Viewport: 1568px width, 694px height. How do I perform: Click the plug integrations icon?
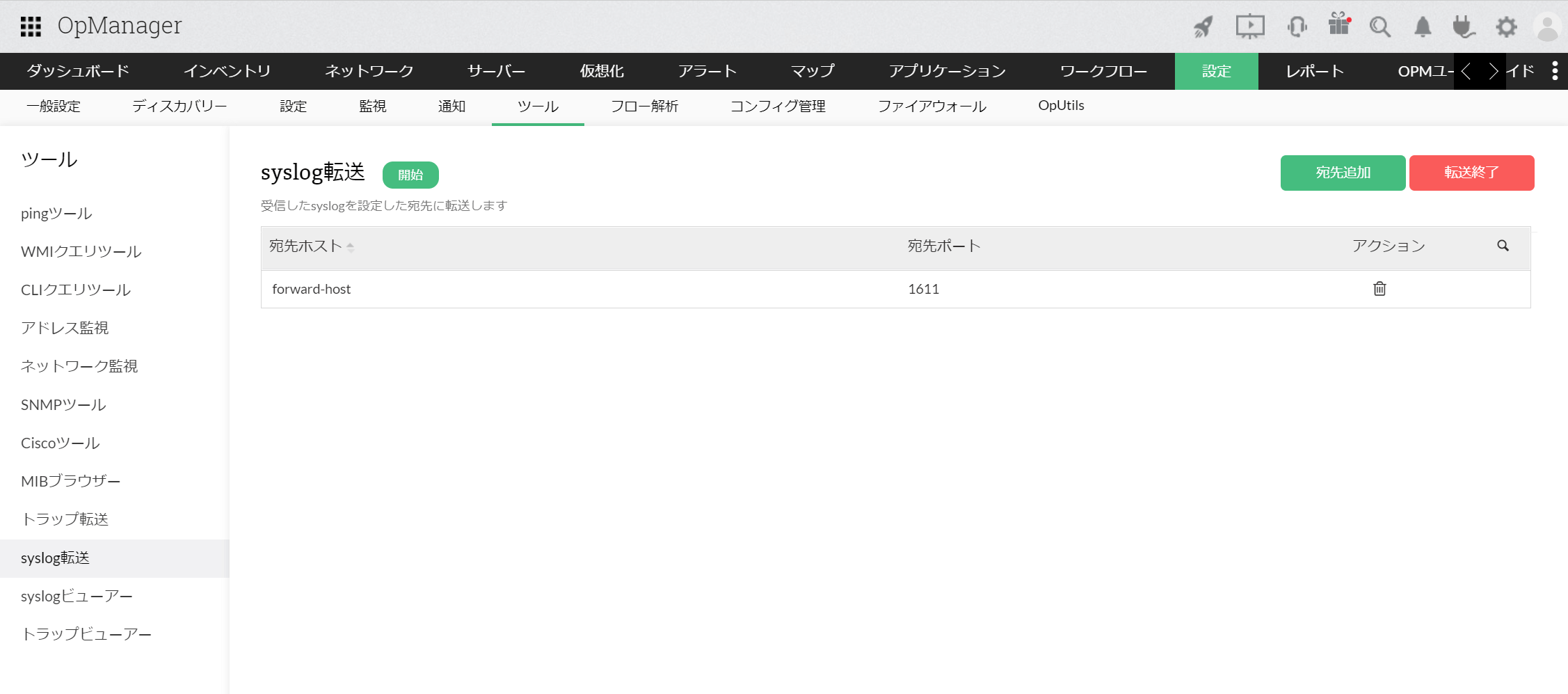click(x=1464, y=27)
